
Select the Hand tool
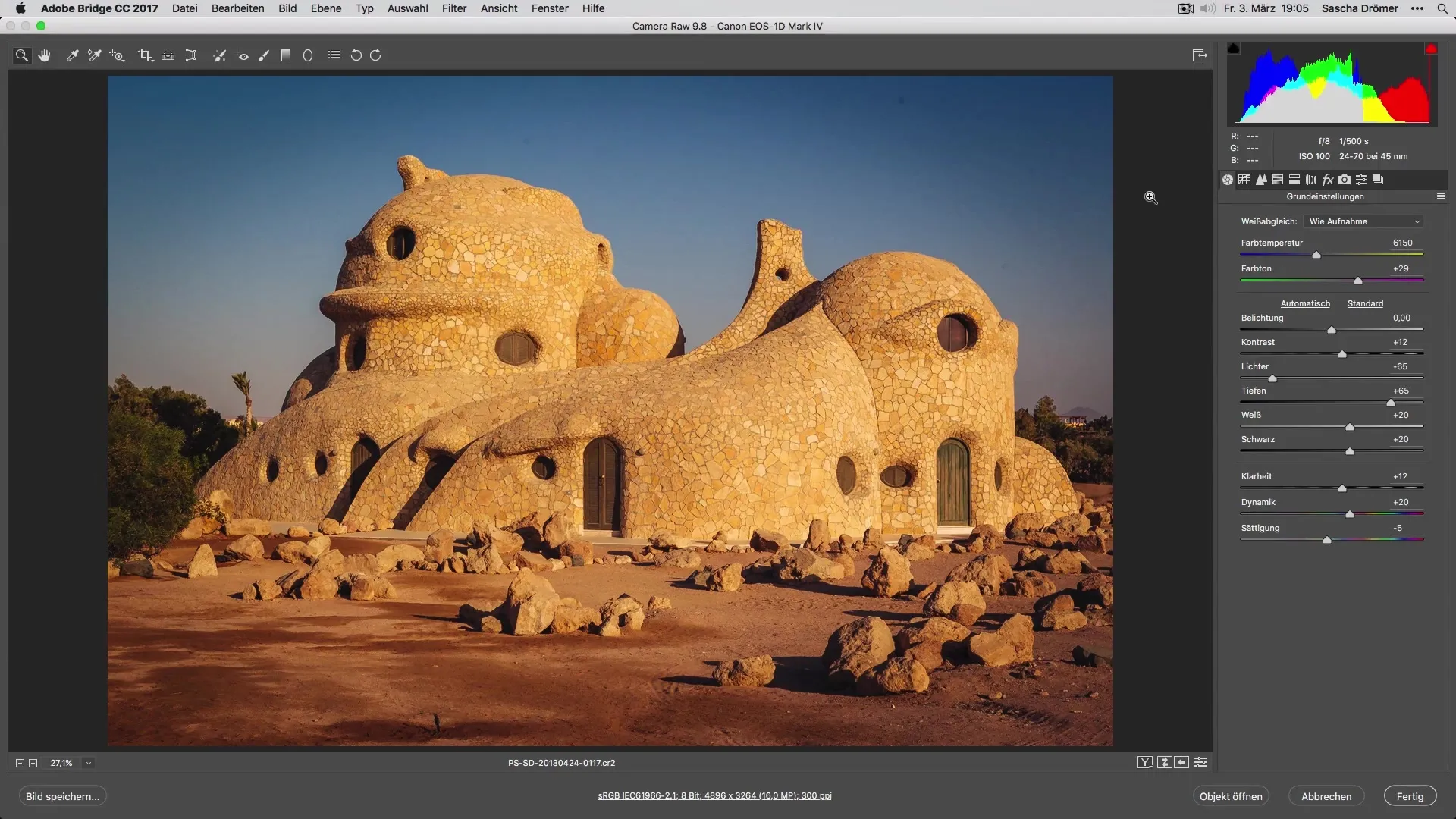(x=45, y=55)
